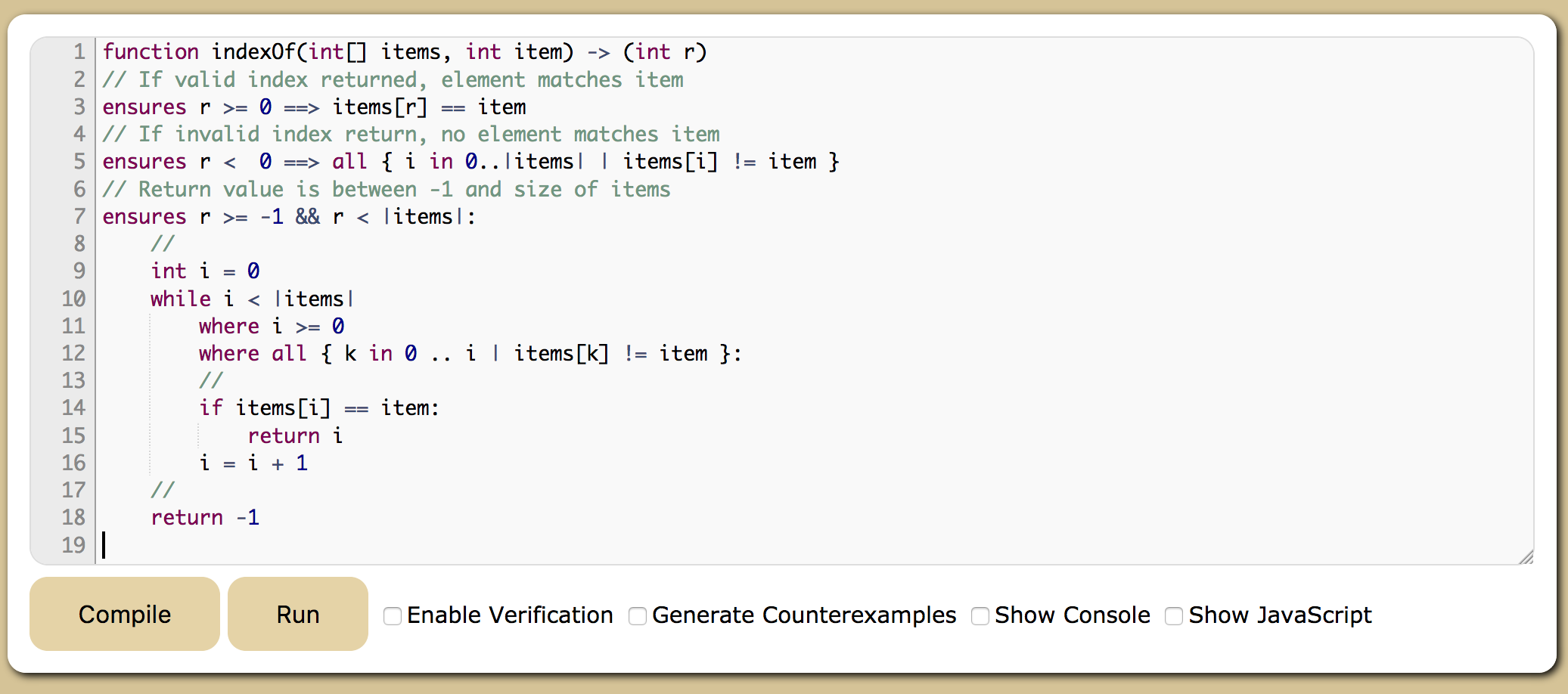Check the Show JavaScript option
The image size is (1568, 694).
coord(1174,616)
